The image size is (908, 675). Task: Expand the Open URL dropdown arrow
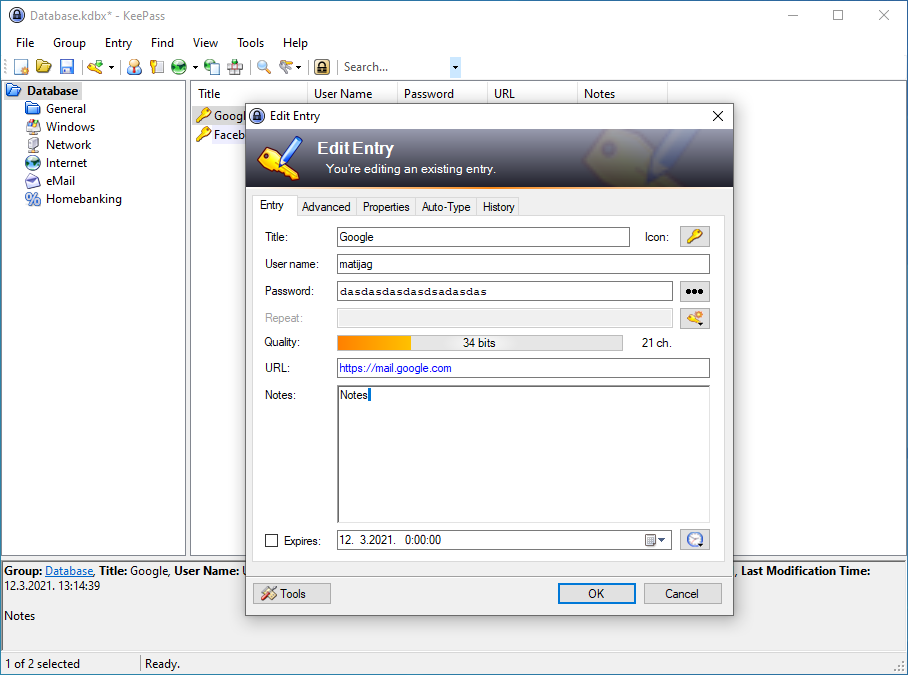click(x=195, y=68)
